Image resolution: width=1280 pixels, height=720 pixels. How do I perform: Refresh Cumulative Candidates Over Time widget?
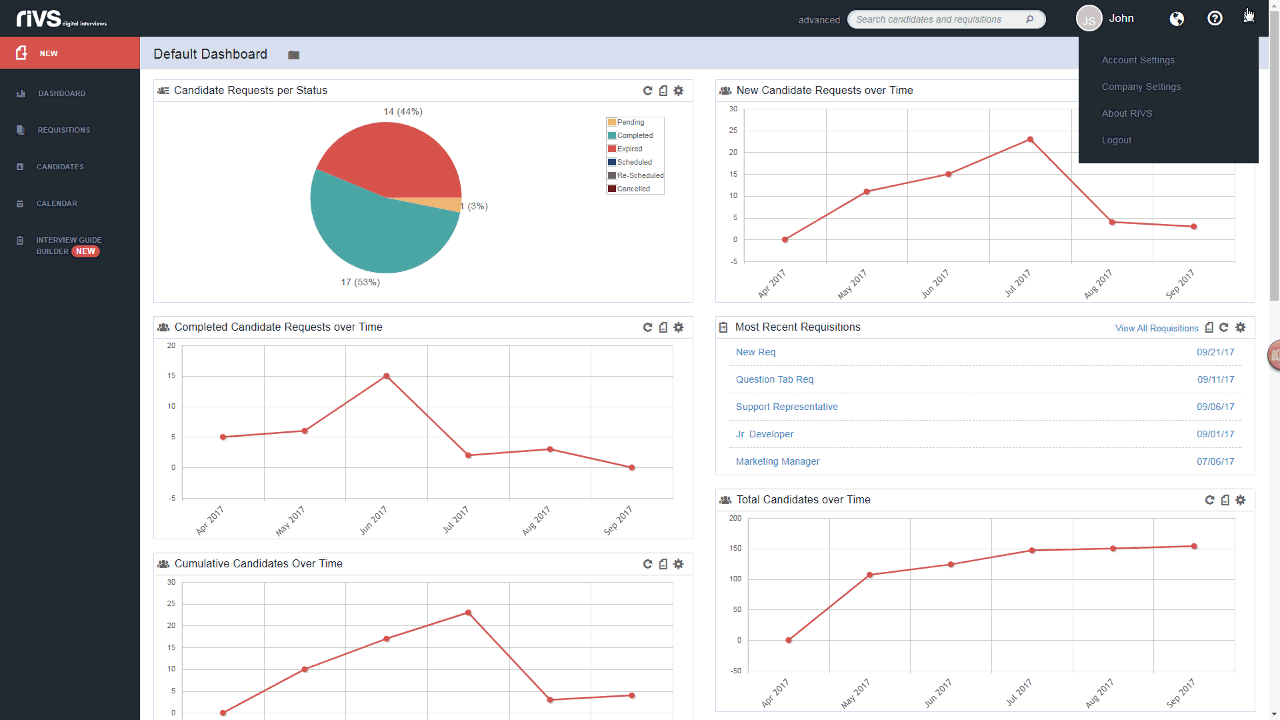(x=648, y=564)
